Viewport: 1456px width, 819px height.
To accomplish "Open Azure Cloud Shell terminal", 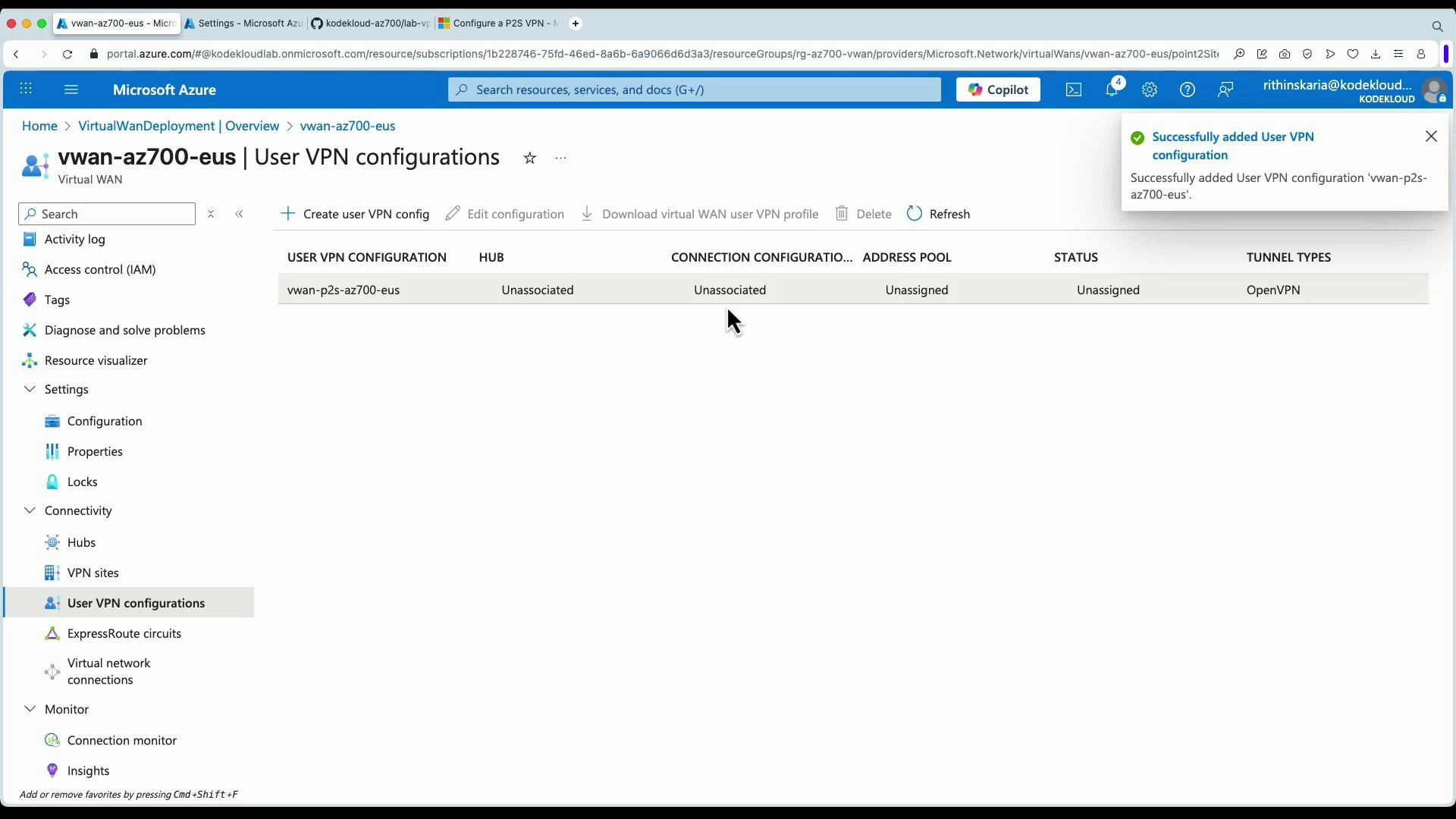I will [x=1073, y=89].
